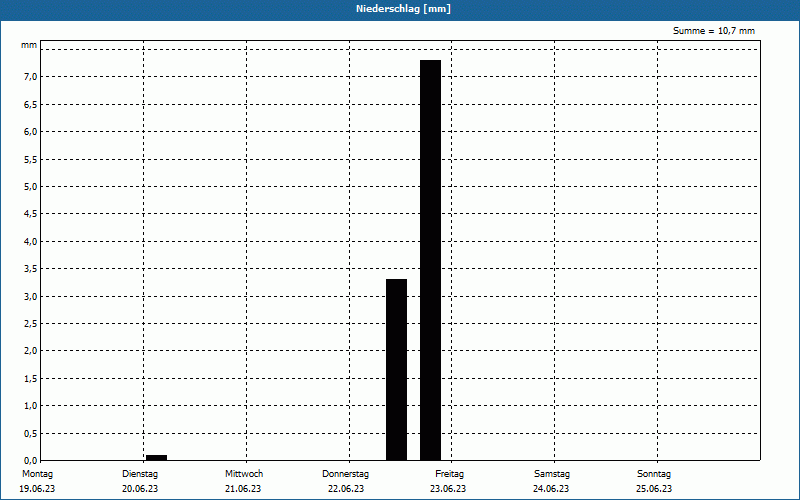This screenshot has height=500, width=800.
Task: Click the 3,5 y-axis value
Action: point(31,269)
